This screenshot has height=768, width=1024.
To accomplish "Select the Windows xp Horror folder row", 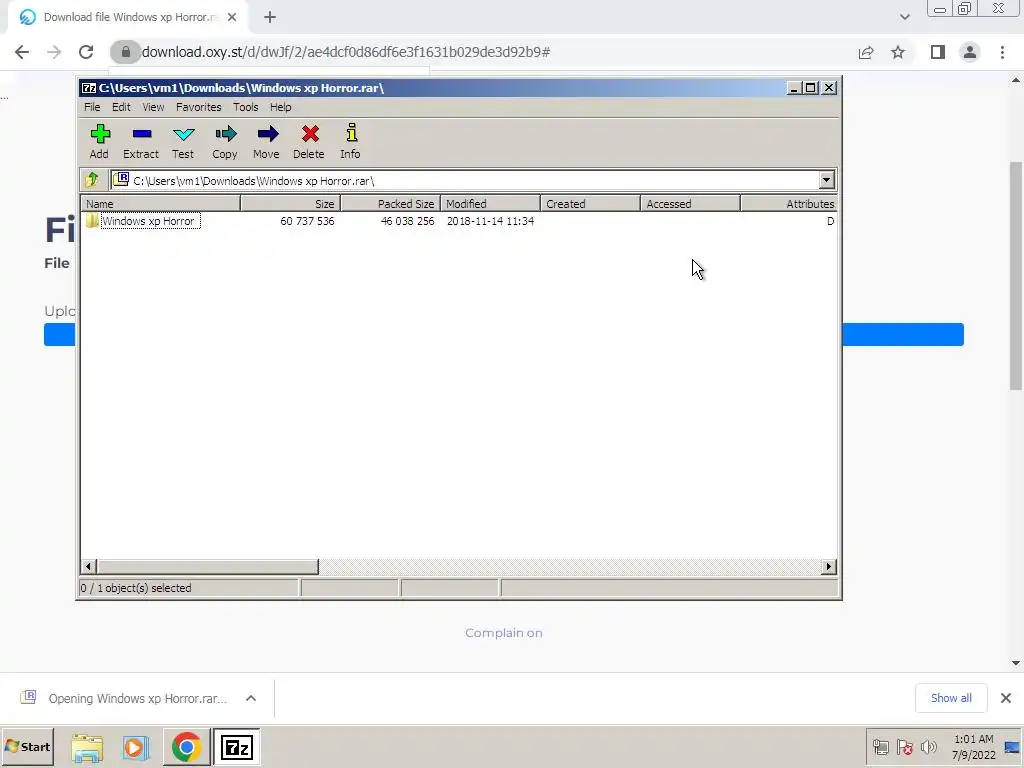I will click(458, 221).
